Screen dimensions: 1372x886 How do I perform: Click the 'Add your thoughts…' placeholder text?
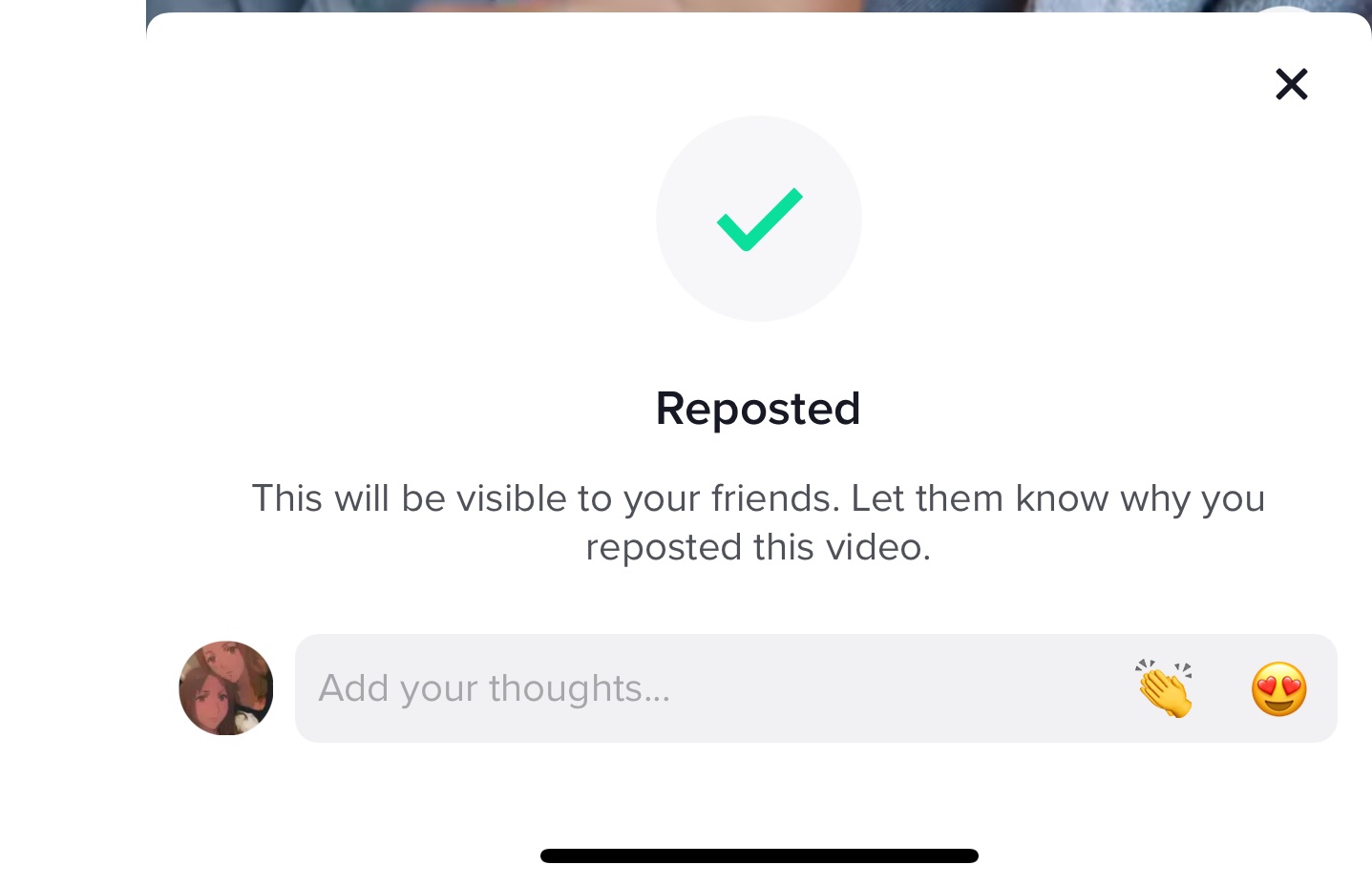click(x=495, y=688)
